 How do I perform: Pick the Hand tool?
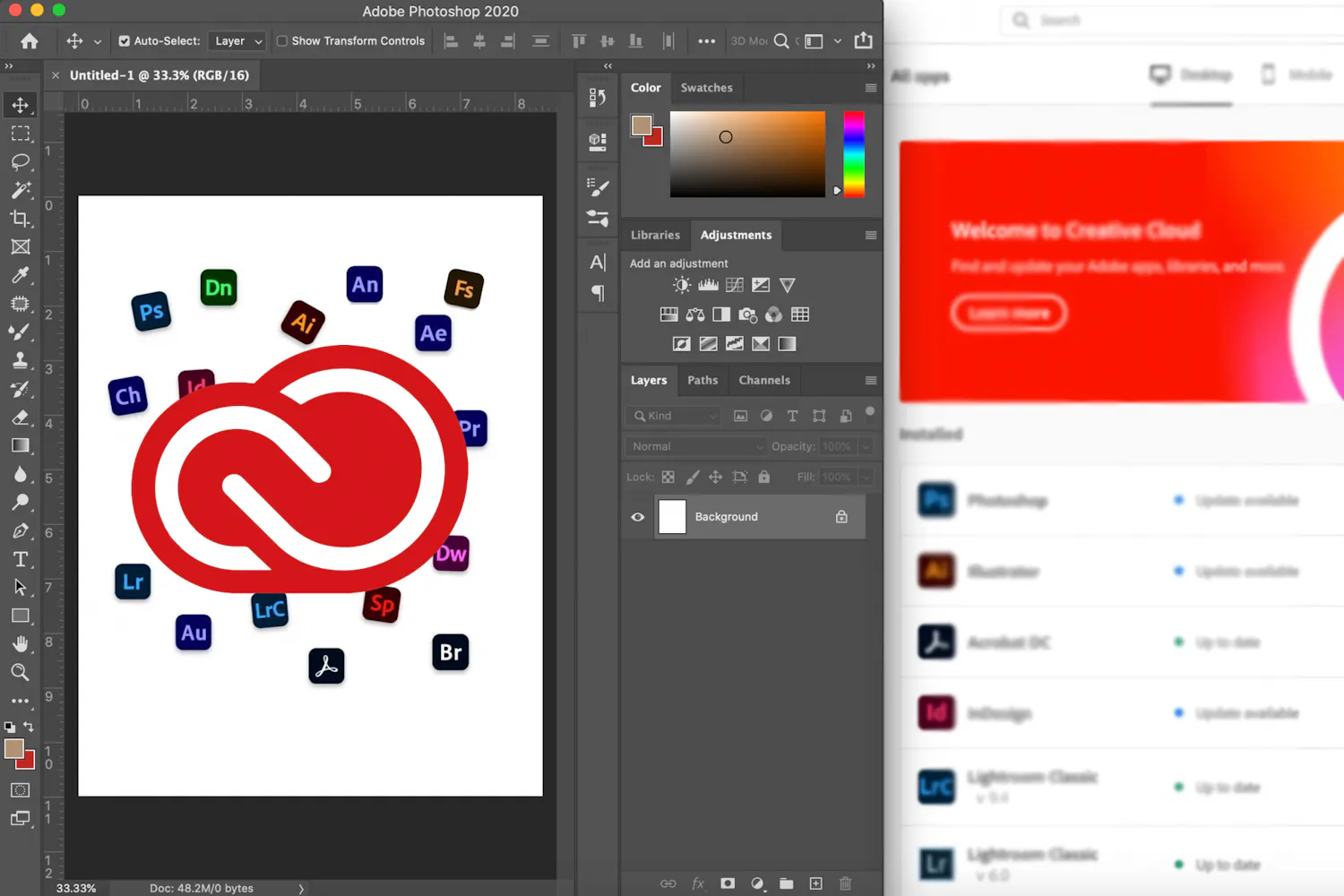point(20,644)
